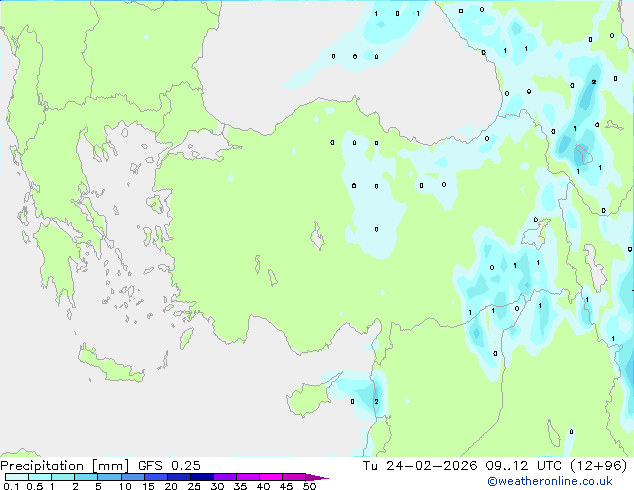Click the 5 mm legend color box

tap(110, 478)
